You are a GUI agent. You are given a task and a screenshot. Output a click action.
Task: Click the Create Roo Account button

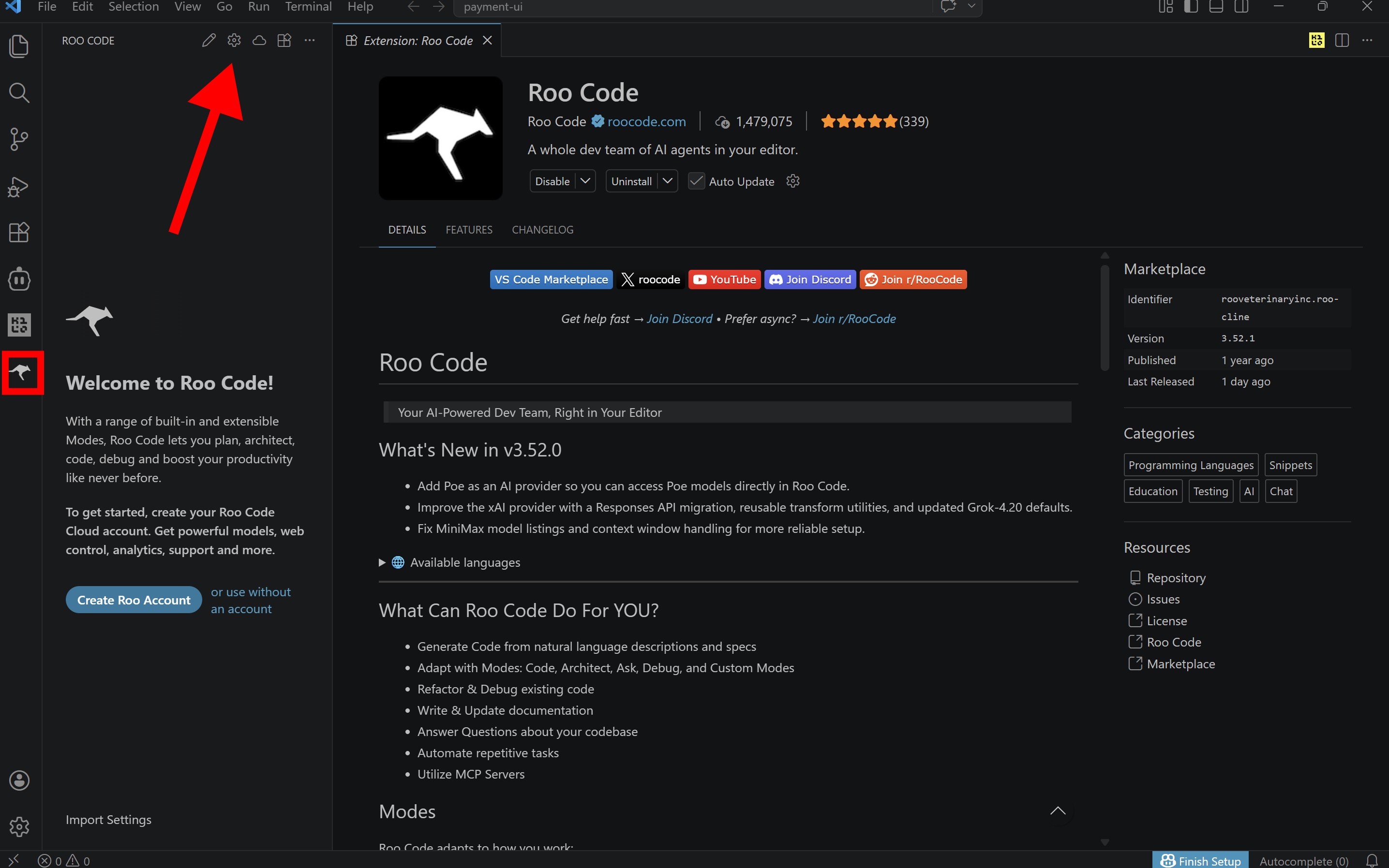[x=134, y=600]
